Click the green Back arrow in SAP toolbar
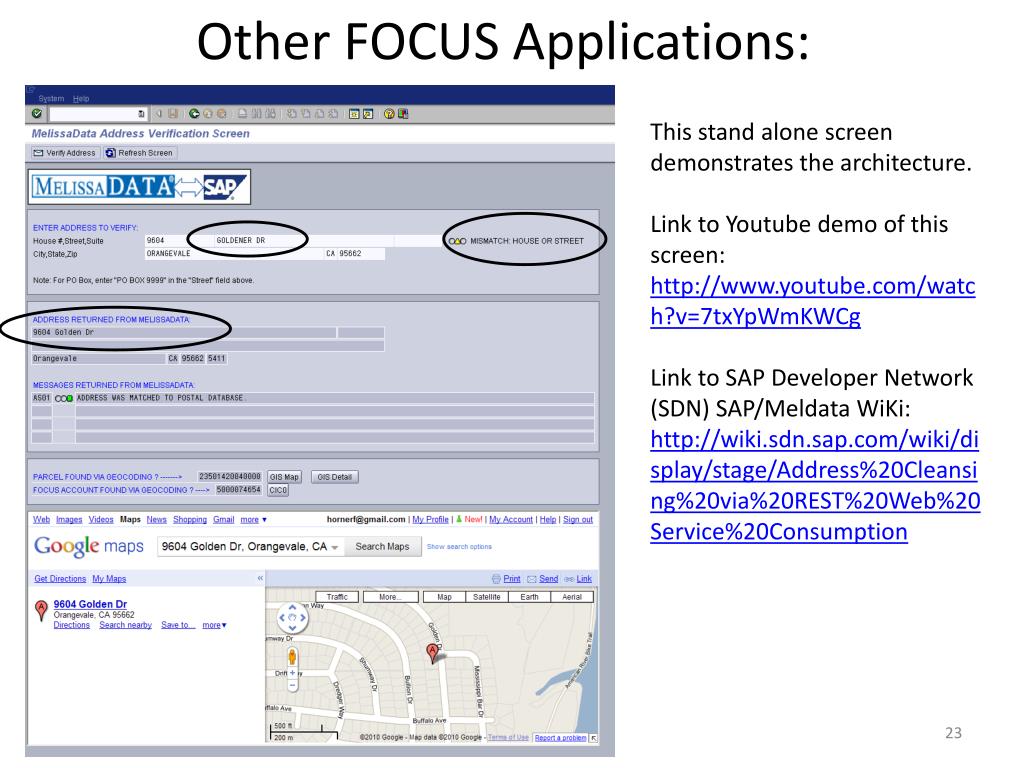1024x768 pixels. 194,114
